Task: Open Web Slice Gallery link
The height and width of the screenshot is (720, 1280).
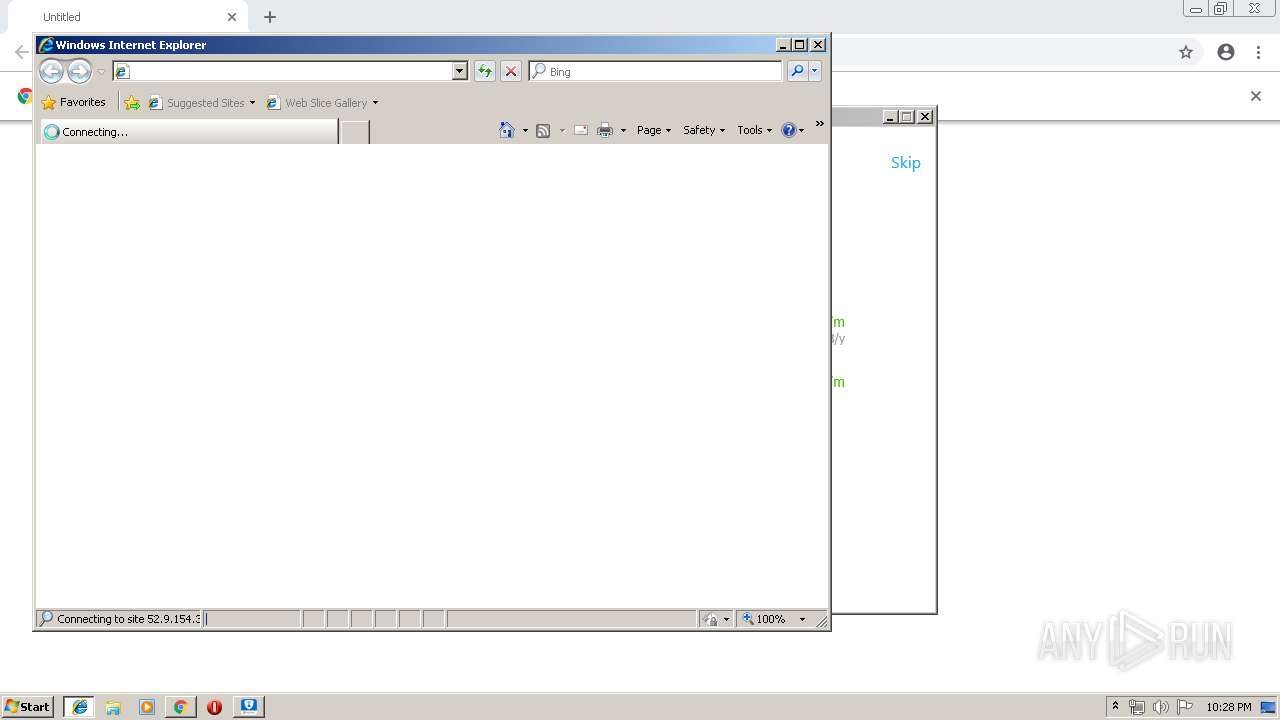Action: (316, 102)
